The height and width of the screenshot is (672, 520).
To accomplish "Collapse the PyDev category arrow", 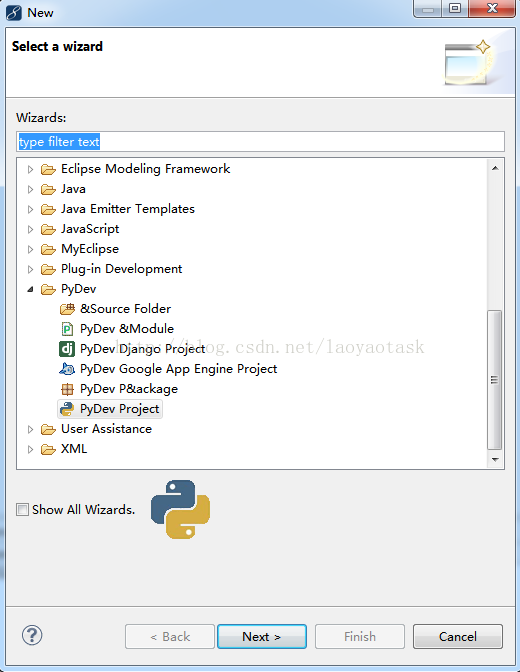I will pos(30,290).
